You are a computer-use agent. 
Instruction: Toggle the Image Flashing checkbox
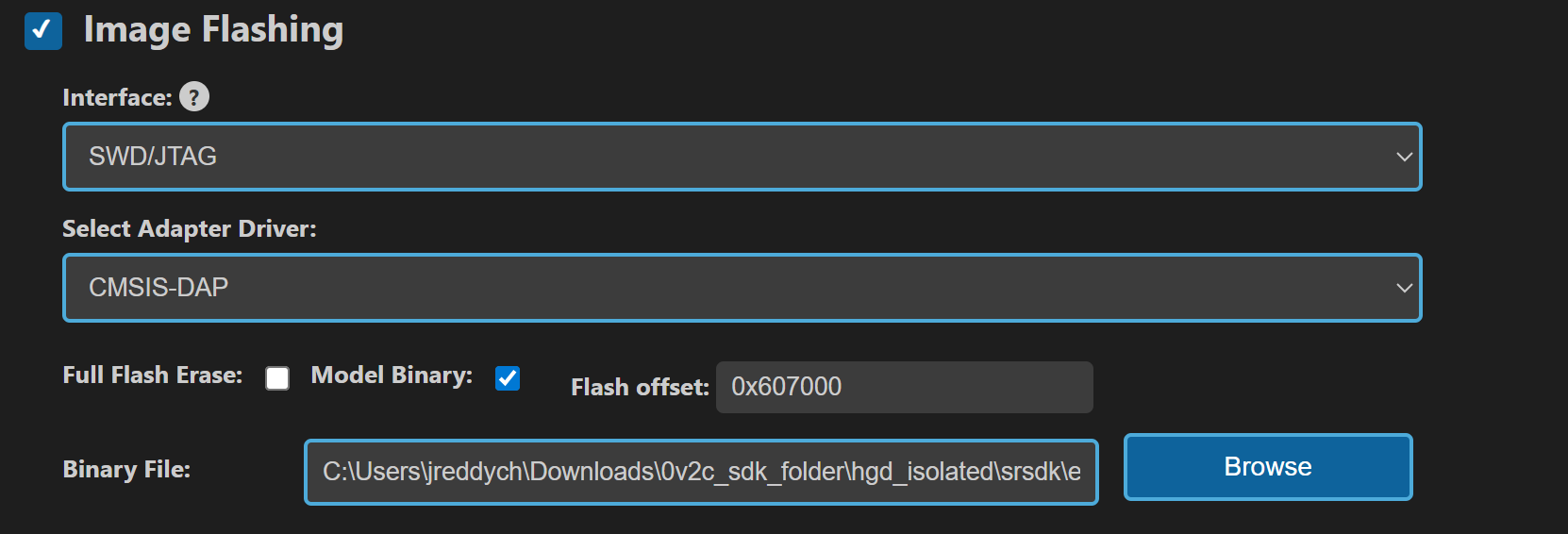[43, 30]
